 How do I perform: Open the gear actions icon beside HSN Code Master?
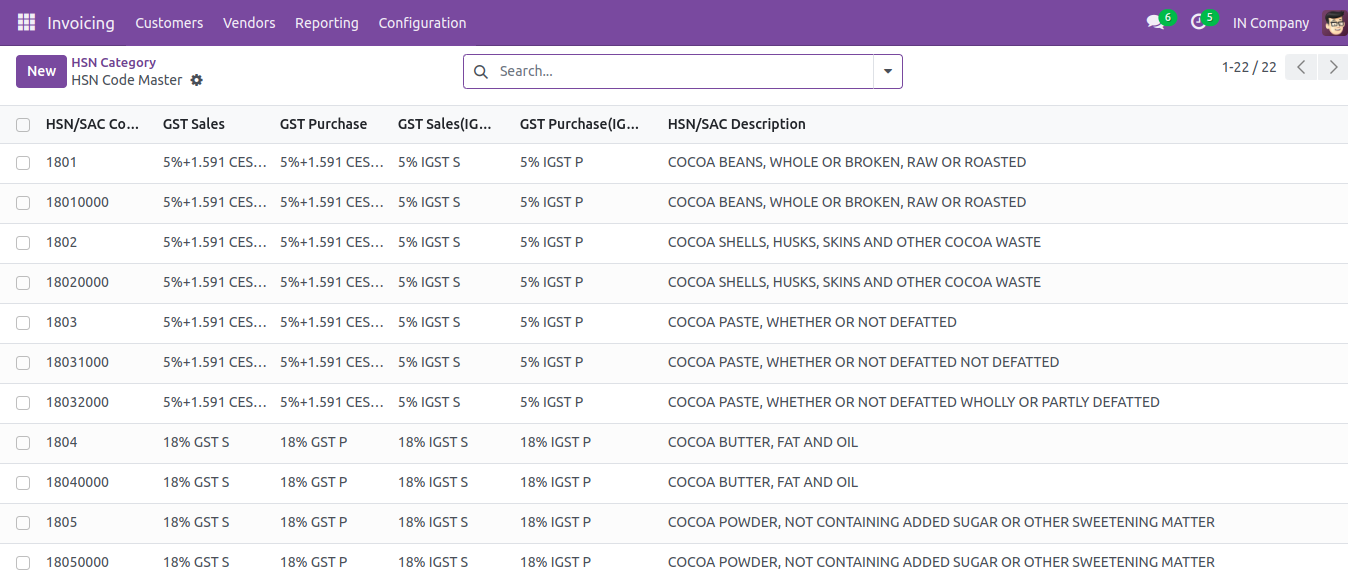point(196,80)
